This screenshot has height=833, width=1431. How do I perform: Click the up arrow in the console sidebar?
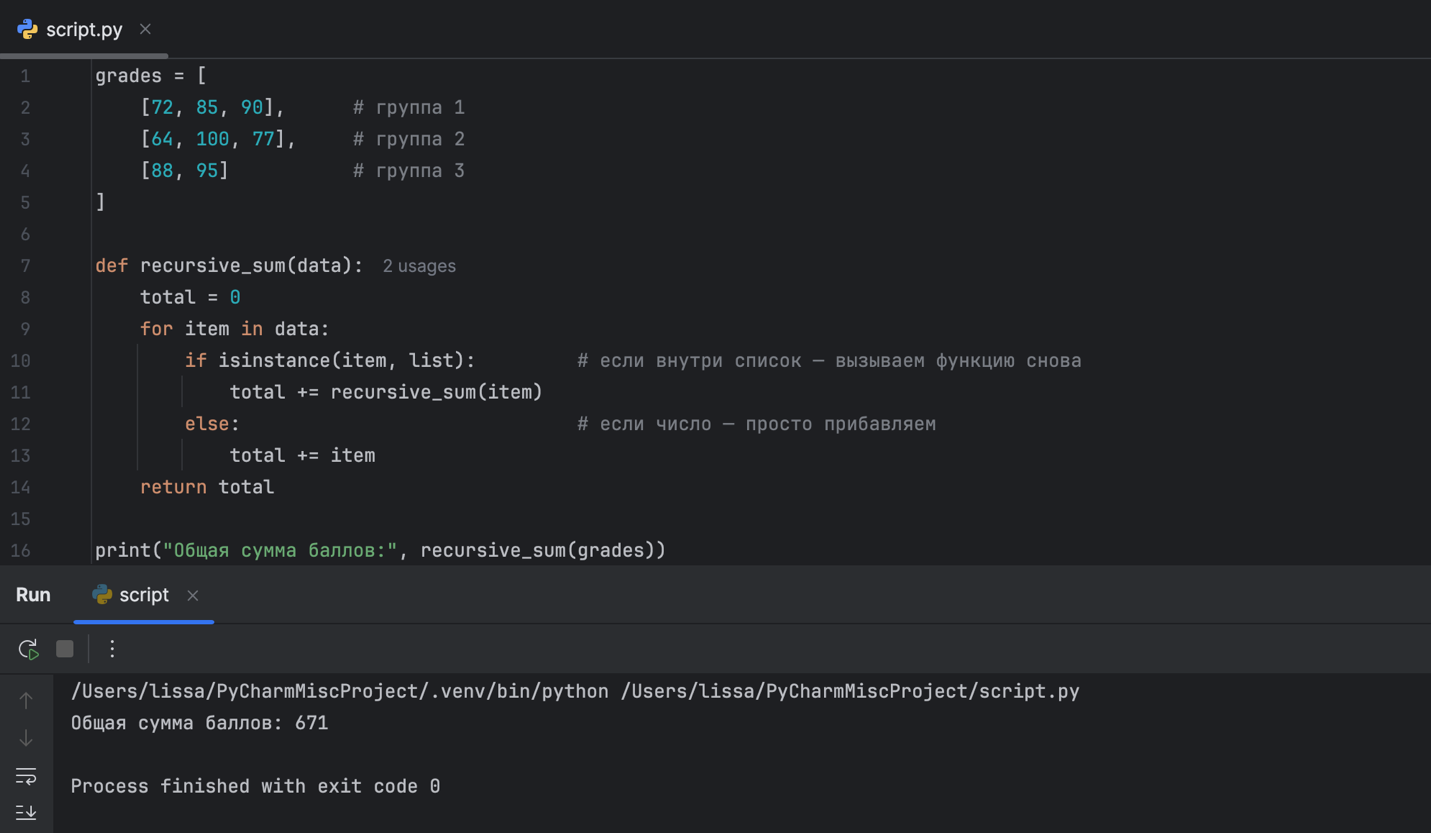(26, 701)
